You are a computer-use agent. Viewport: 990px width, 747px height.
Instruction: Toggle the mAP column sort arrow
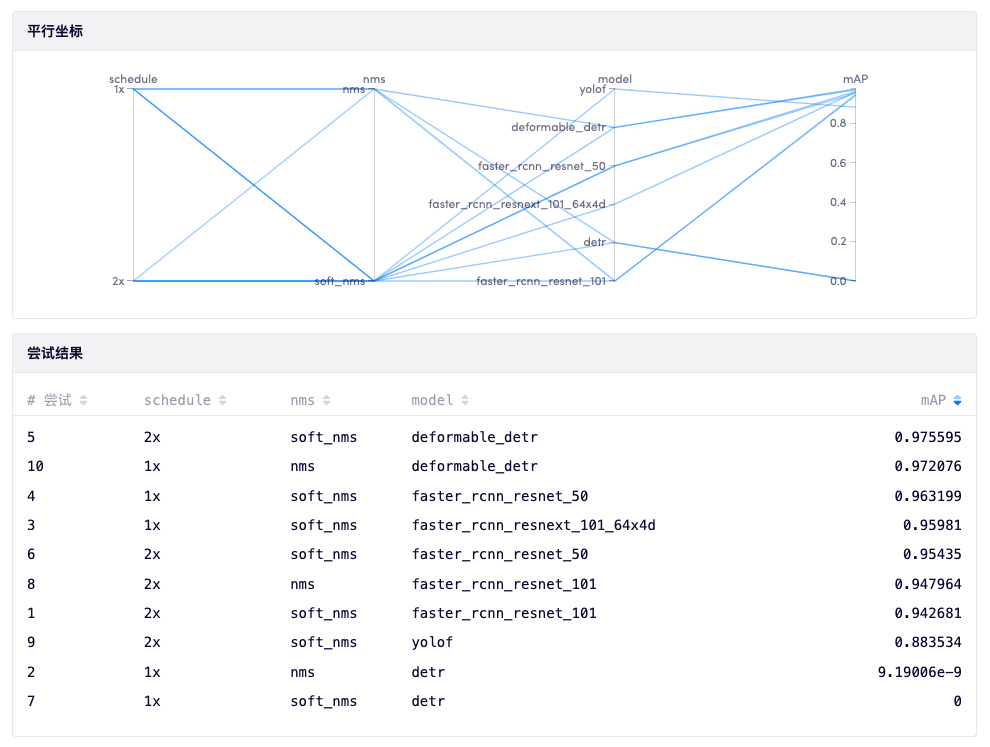point(957,400)
